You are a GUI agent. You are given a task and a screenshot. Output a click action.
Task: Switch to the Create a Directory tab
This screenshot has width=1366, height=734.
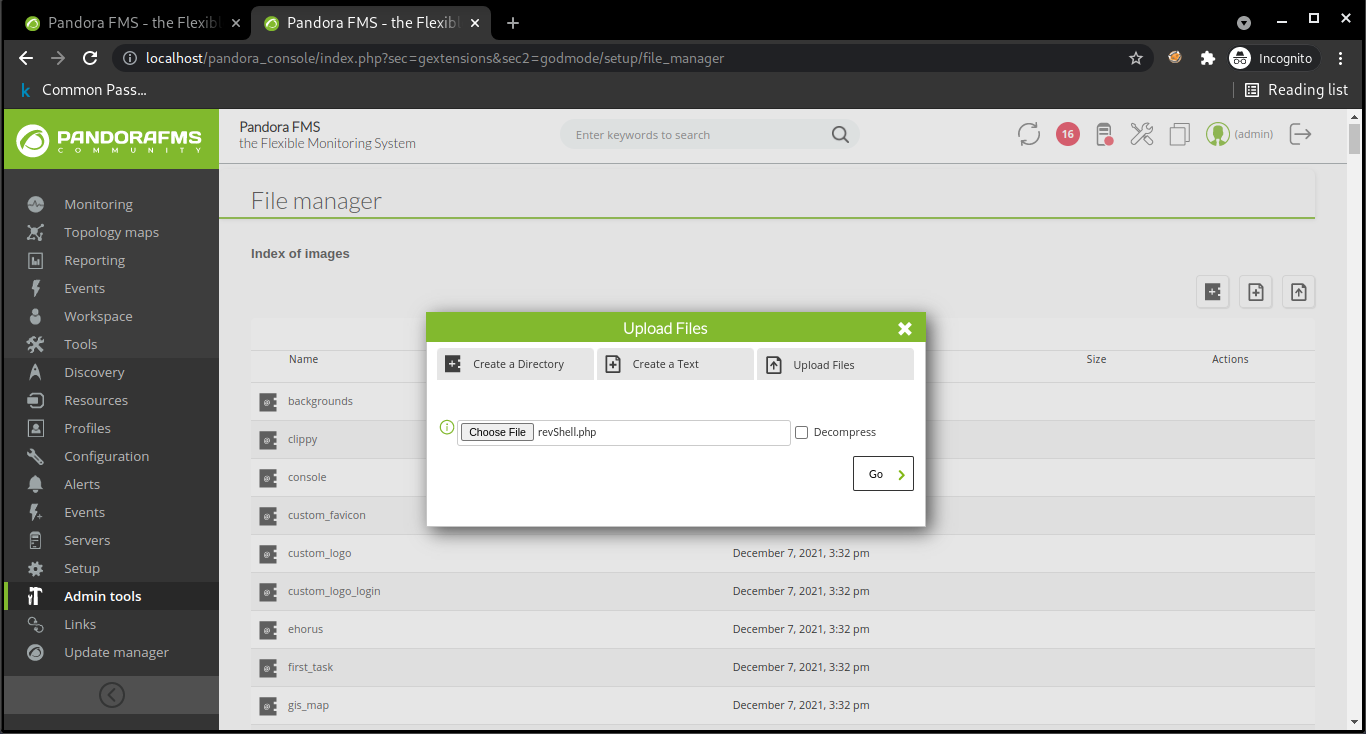point(515,364)
